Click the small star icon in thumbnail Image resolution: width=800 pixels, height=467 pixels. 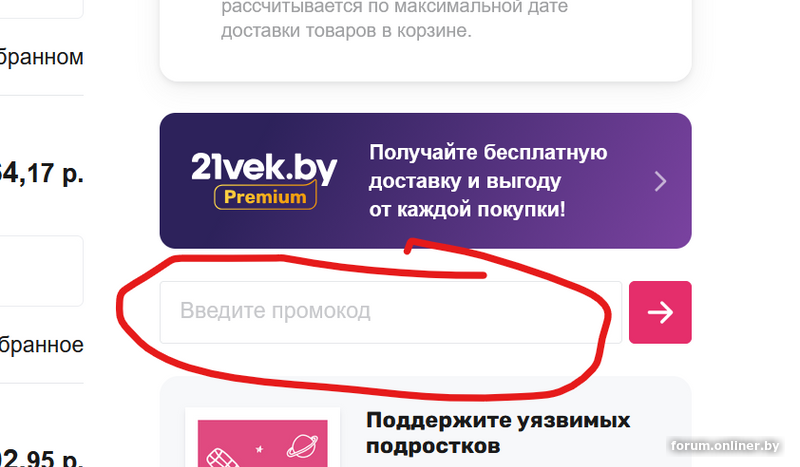point(260,449)
